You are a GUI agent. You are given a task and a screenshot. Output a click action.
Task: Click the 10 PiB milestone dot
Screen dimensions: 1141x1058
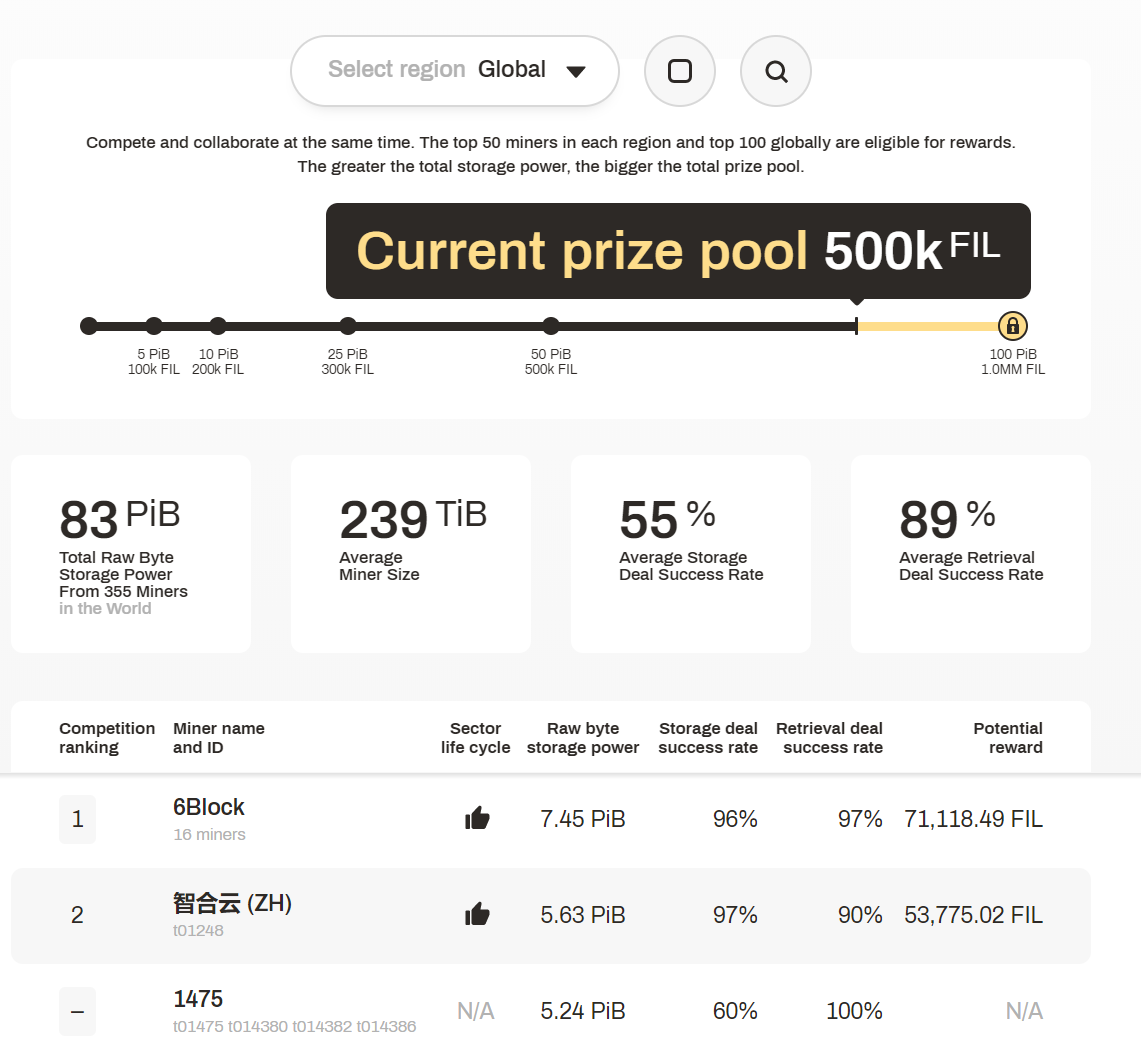(x=218, y=326)
